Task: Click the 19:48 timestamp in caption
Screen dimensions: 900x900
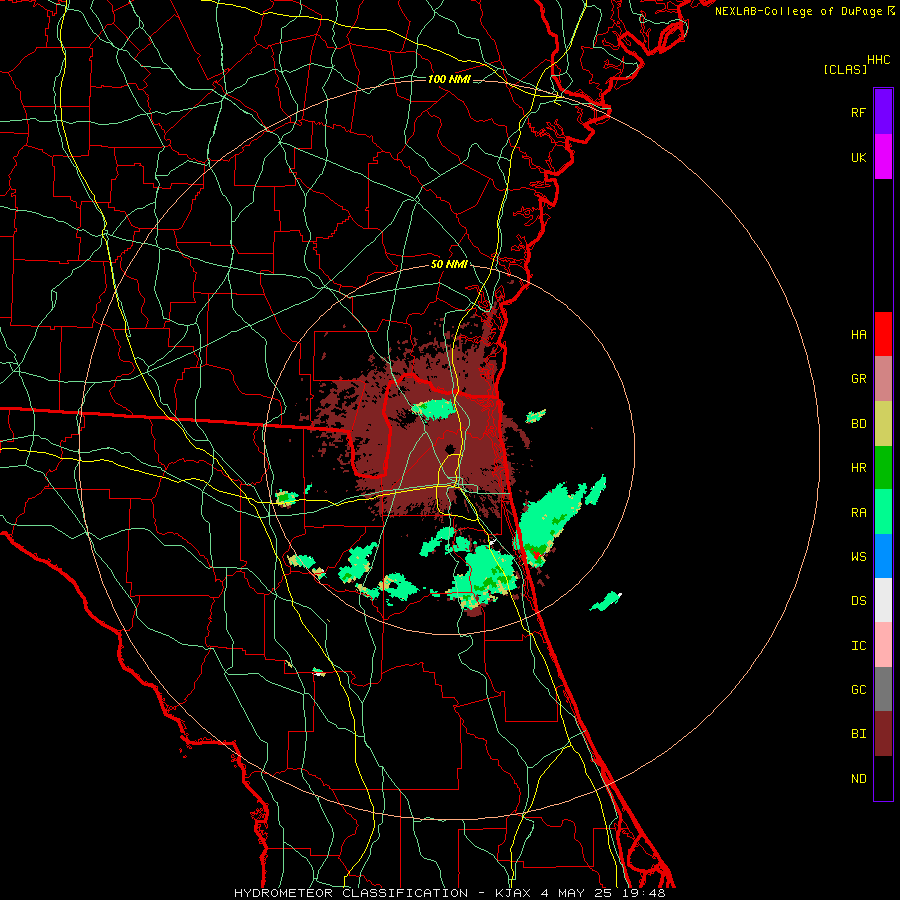Action: tap(643, 893)
